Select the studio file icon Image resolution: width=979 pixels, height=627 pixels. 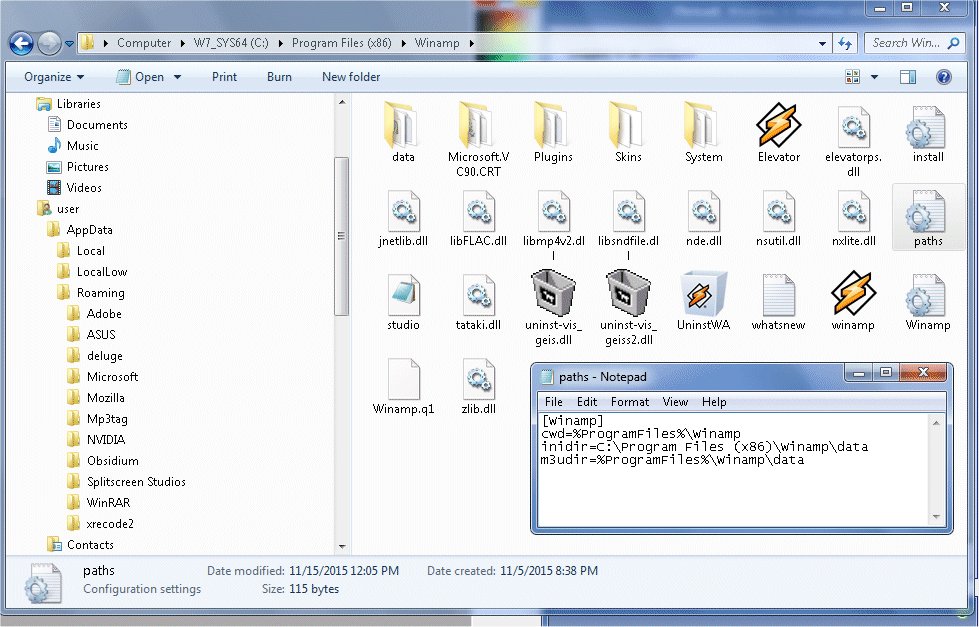[x=403, y=294]
